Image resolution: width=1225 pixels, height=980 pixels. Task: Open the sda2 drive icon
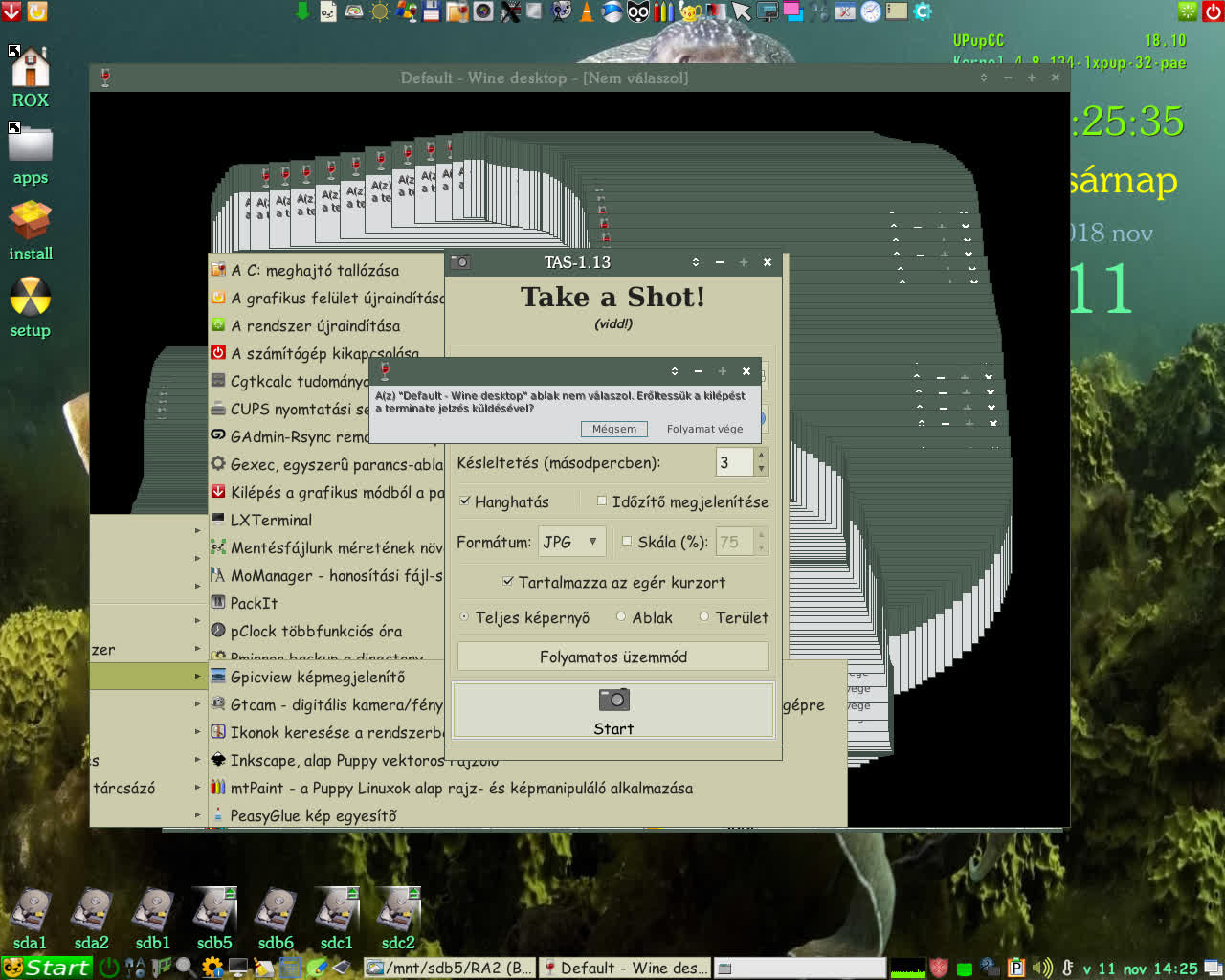92,909
